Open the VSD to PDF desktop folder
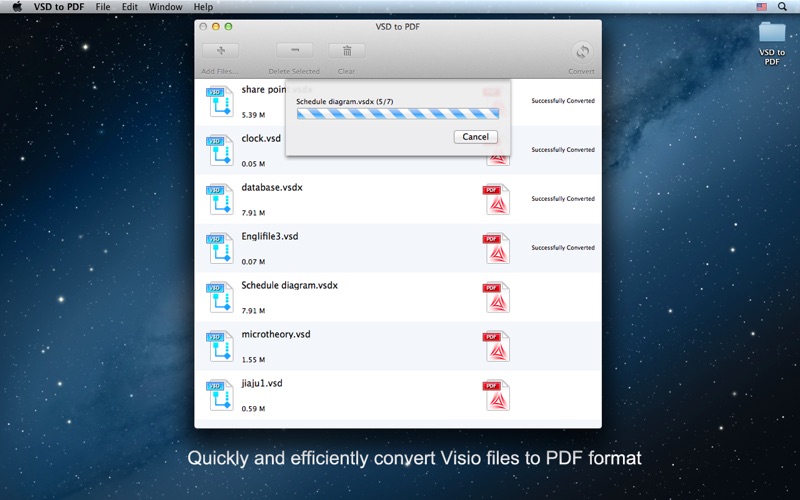Screen dimensions: 800x500 click(771, 43)
